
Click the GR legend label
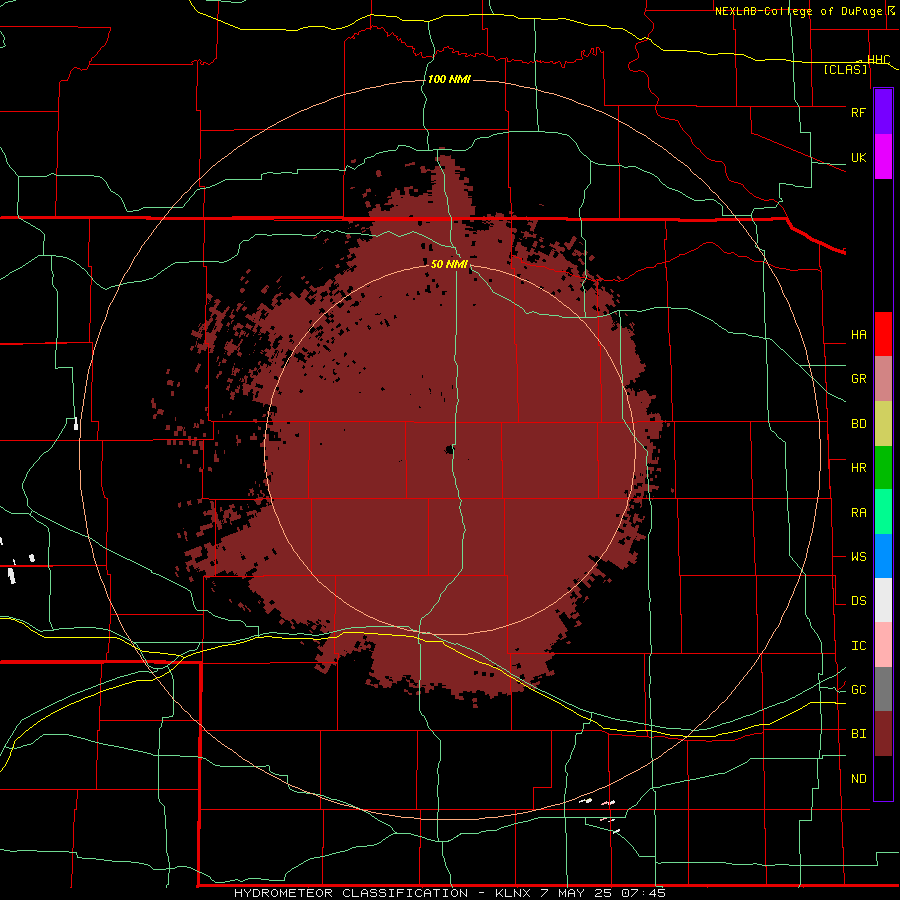[x=858, y=378]
